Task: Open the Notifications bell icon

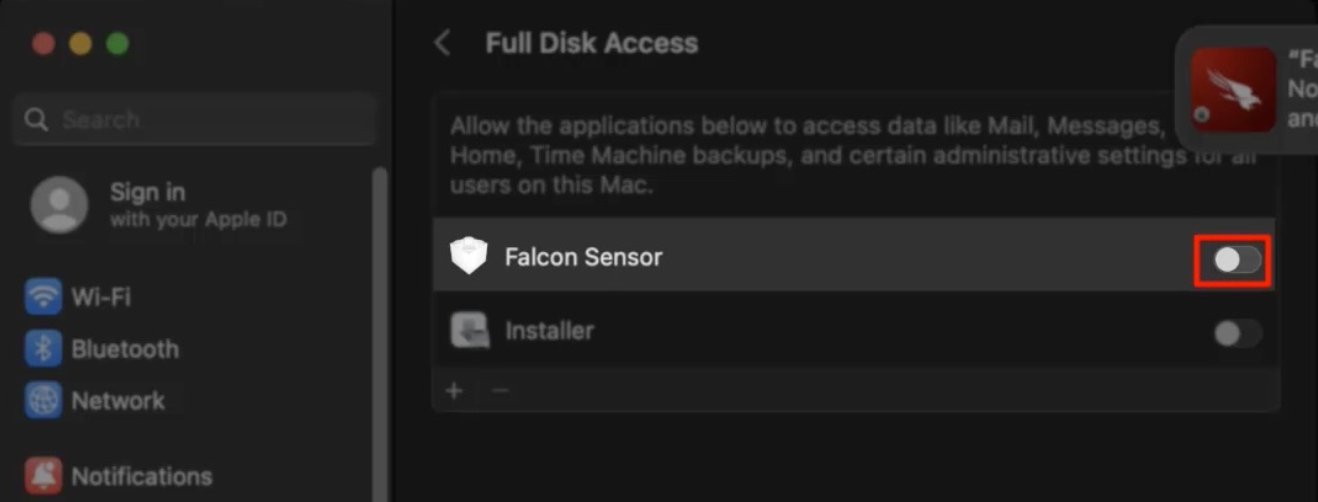Action: click(x=44, y=475)
